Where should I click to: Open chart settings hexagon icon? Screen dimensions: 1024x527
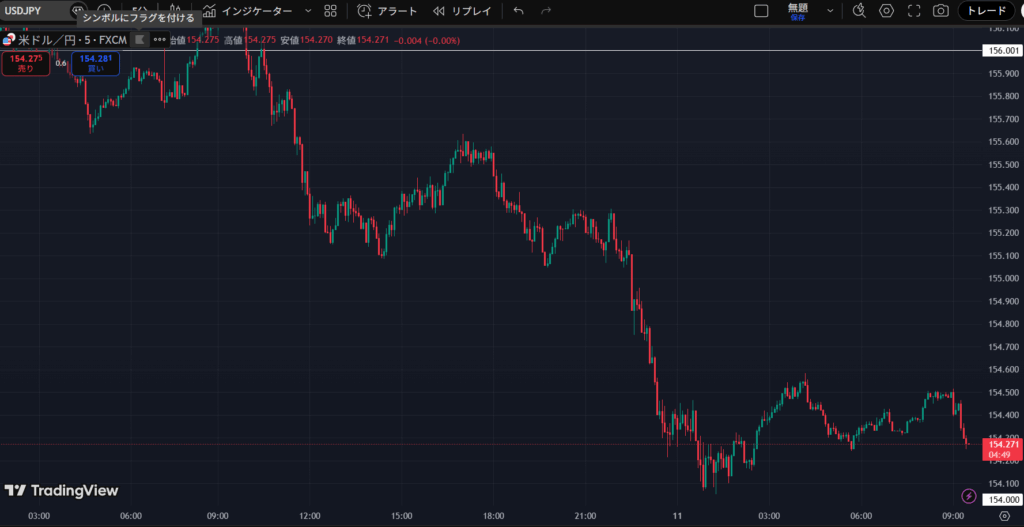tap(886, 11)
